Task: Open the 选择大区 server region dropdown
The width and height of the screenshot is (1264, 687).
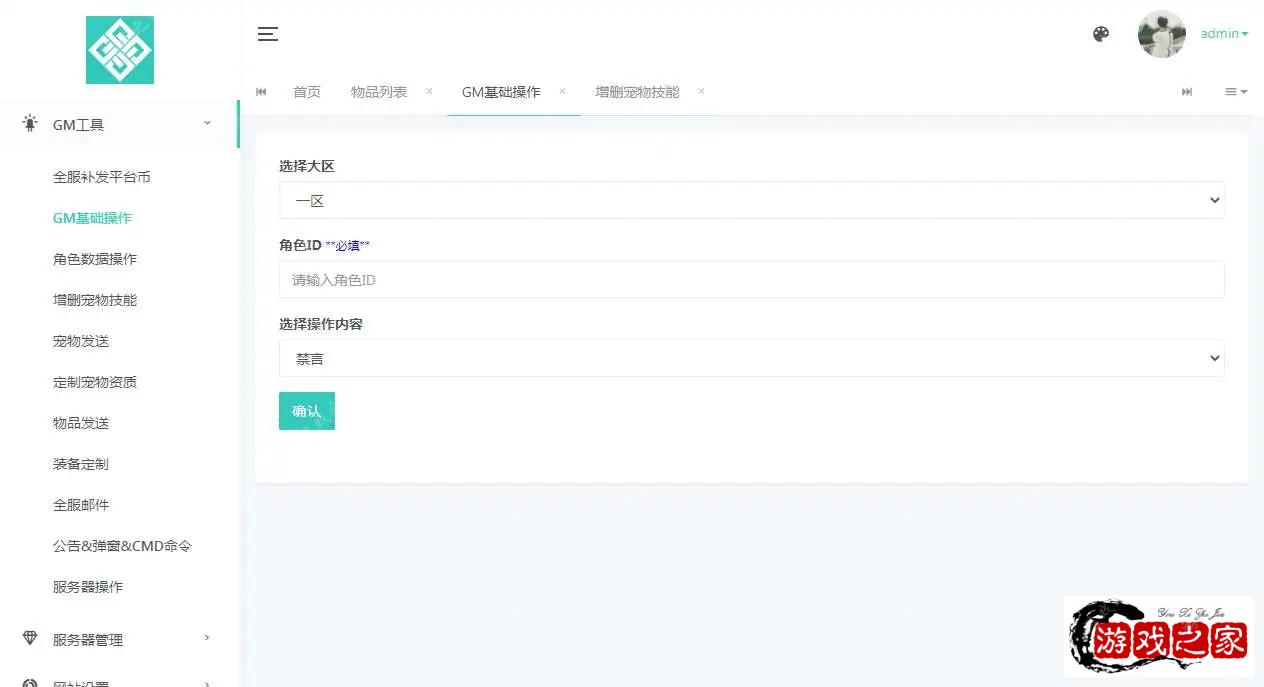Action: (750, 200)
